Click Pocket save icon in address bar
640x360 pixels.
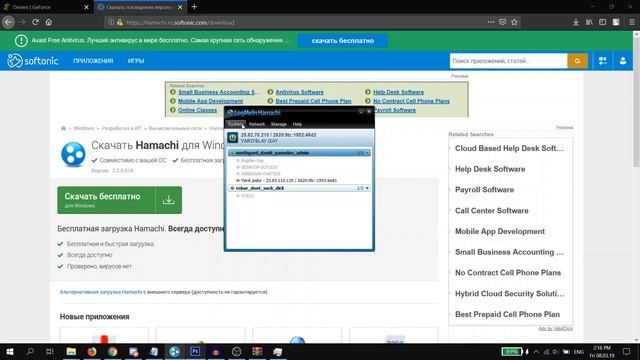coord(502,22)
